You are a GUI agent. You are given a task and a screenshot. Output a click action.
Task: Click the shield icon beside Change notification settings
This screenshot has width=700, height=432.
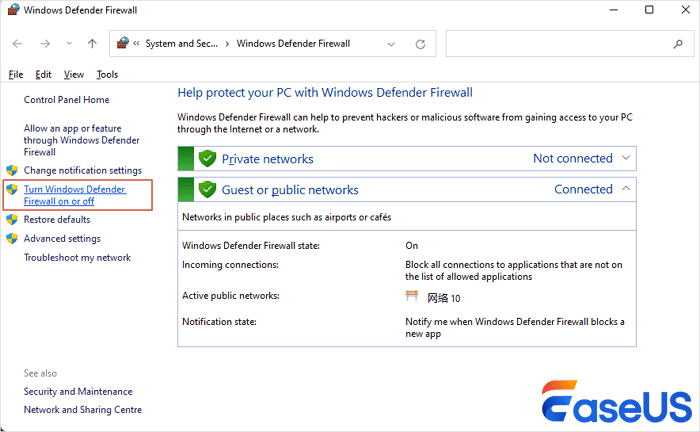pos(12,171)
